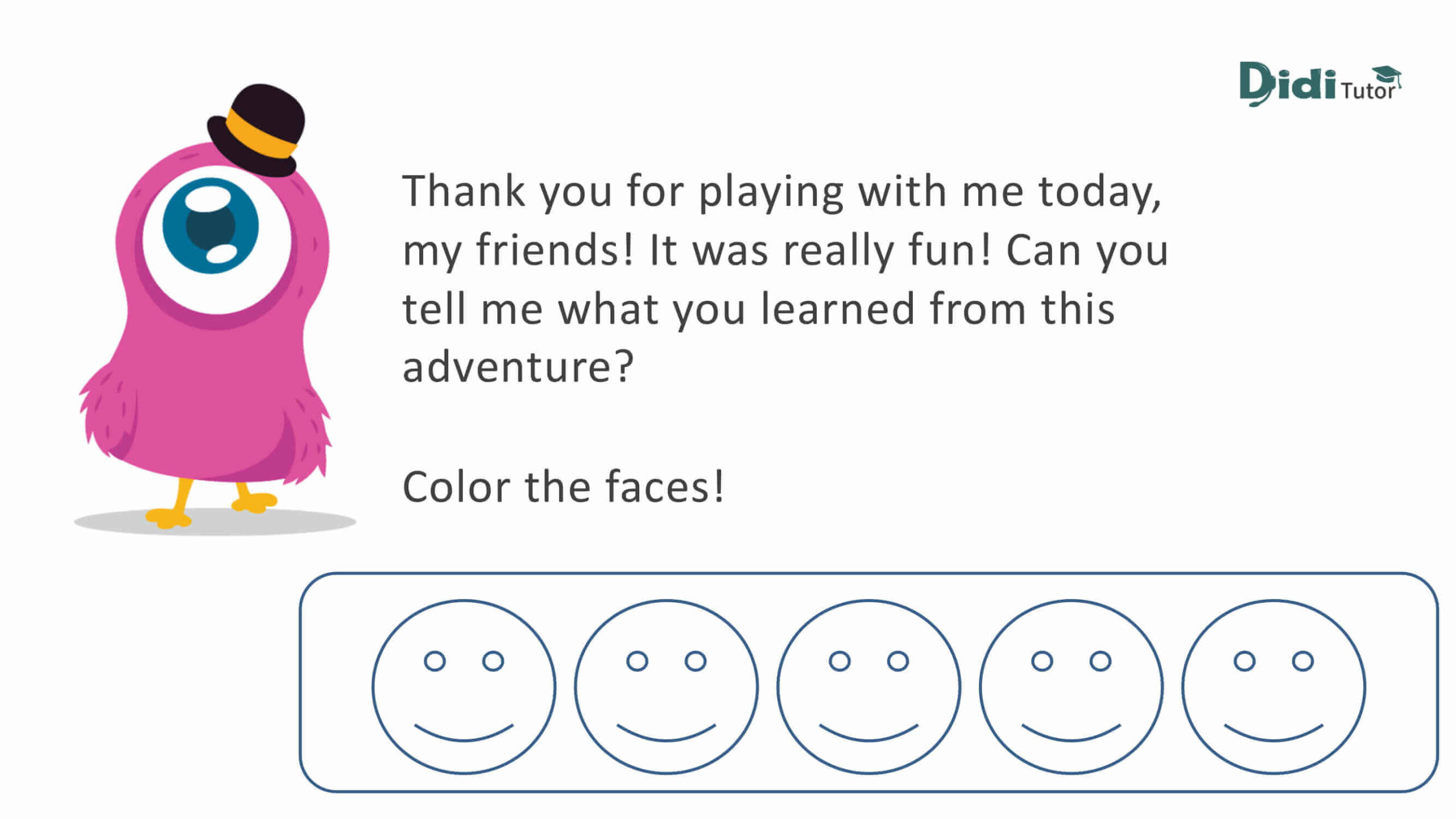Choose the last smiley face on the right

1273,686
